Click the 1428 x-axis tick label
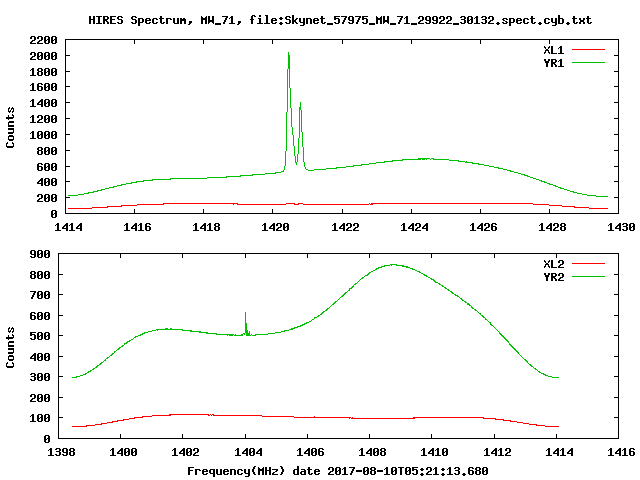 pyautogui.click(x=552, y=227)
